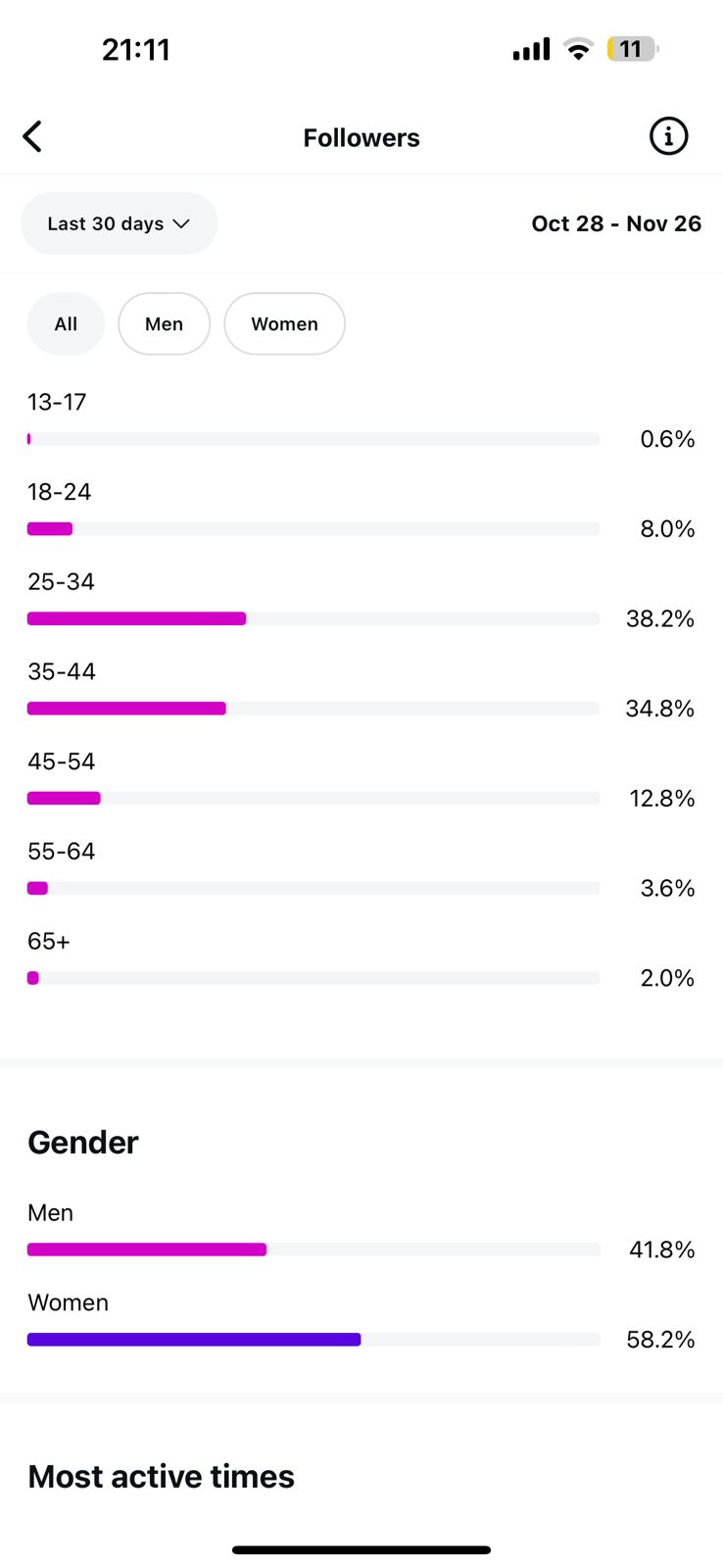723x1568 pixels.
Task: Tap the 21:11 status bar clock
Action: point(136,50)
